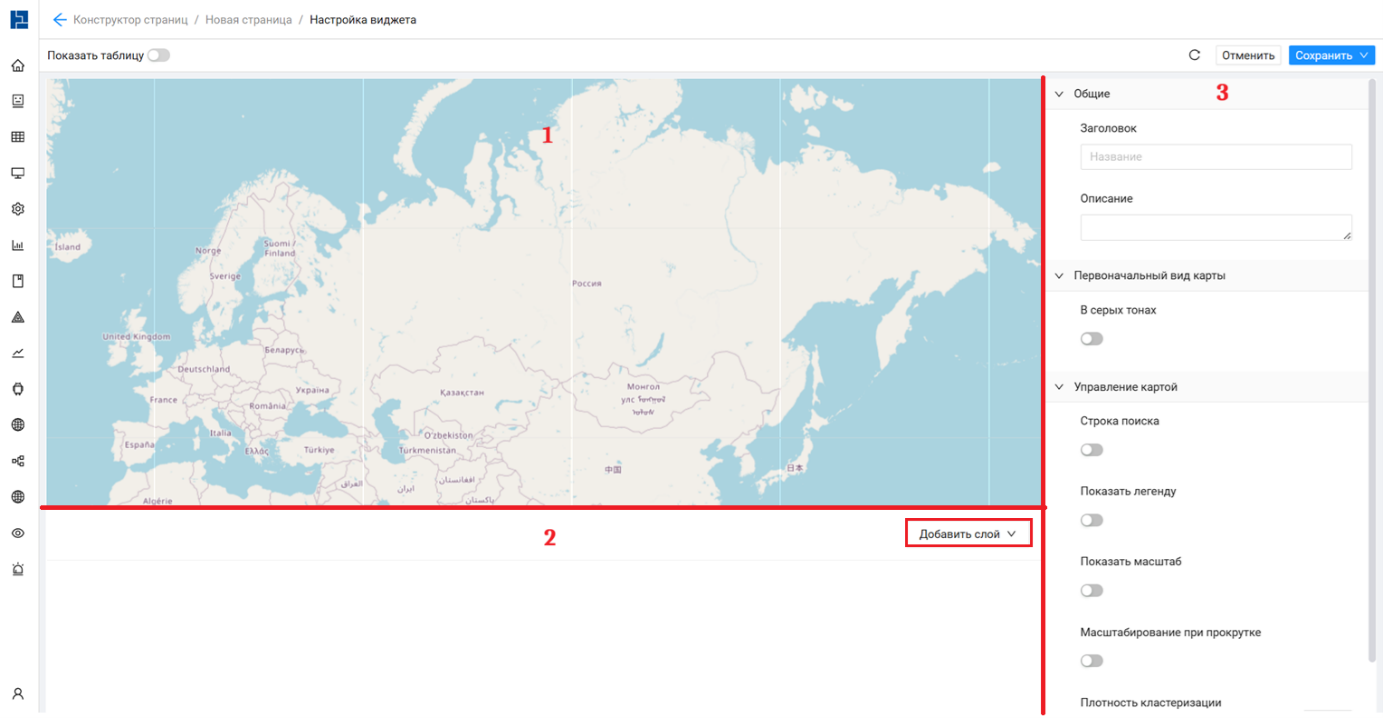Viewport: 1383px width, 718px height.
Task: Click the refresh icon next to Отменить
Action: tap(1194, 56)
